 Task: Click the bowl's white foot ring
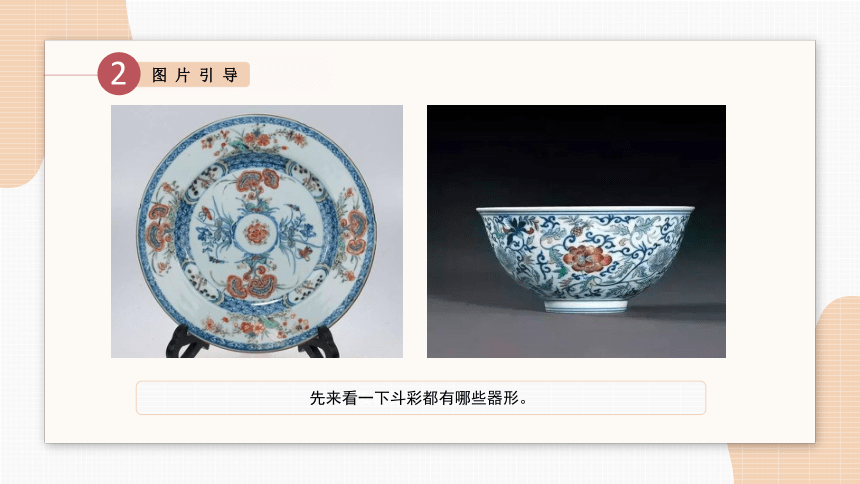[586, 306]
